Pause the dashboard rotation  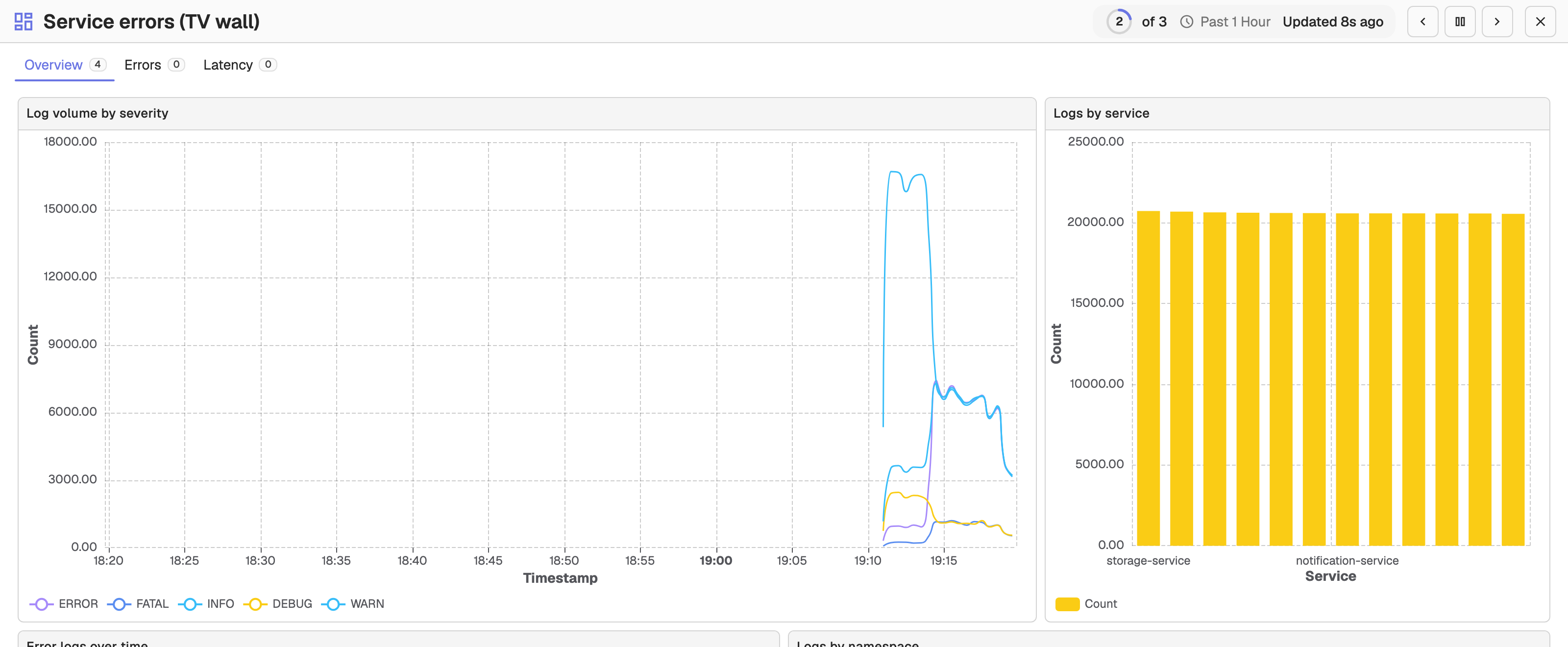(x=1460, y=22)
